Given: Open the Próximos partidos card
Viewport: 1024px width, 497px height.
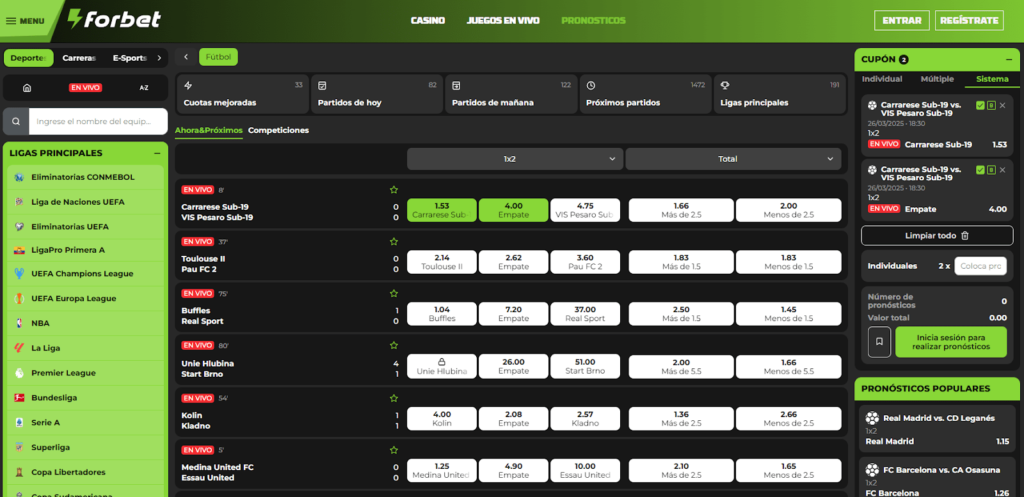Looking at the screenshot, I should tap(645, 94).
